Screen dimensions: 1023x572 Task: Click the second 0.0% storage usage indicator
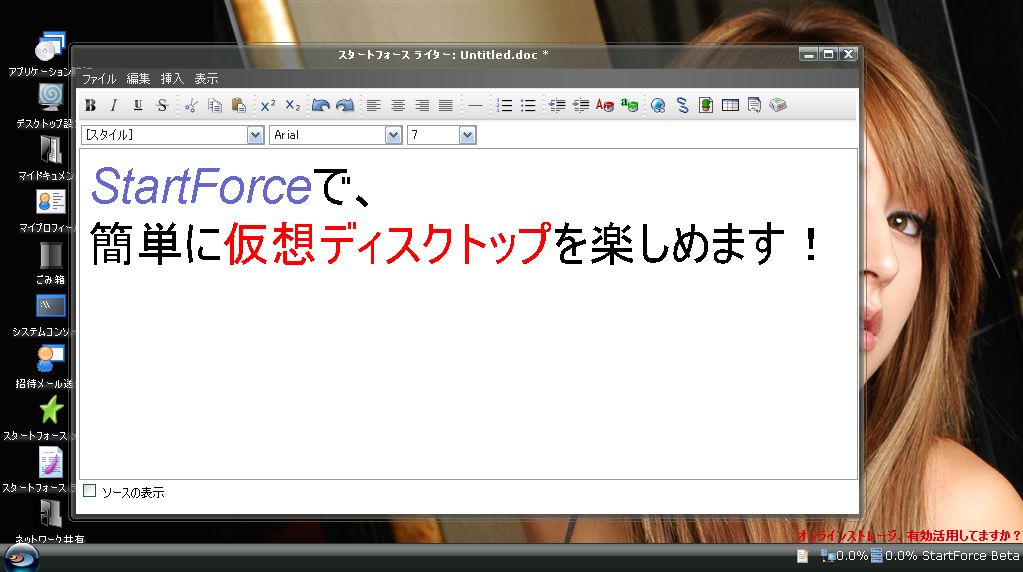(894, 556)
